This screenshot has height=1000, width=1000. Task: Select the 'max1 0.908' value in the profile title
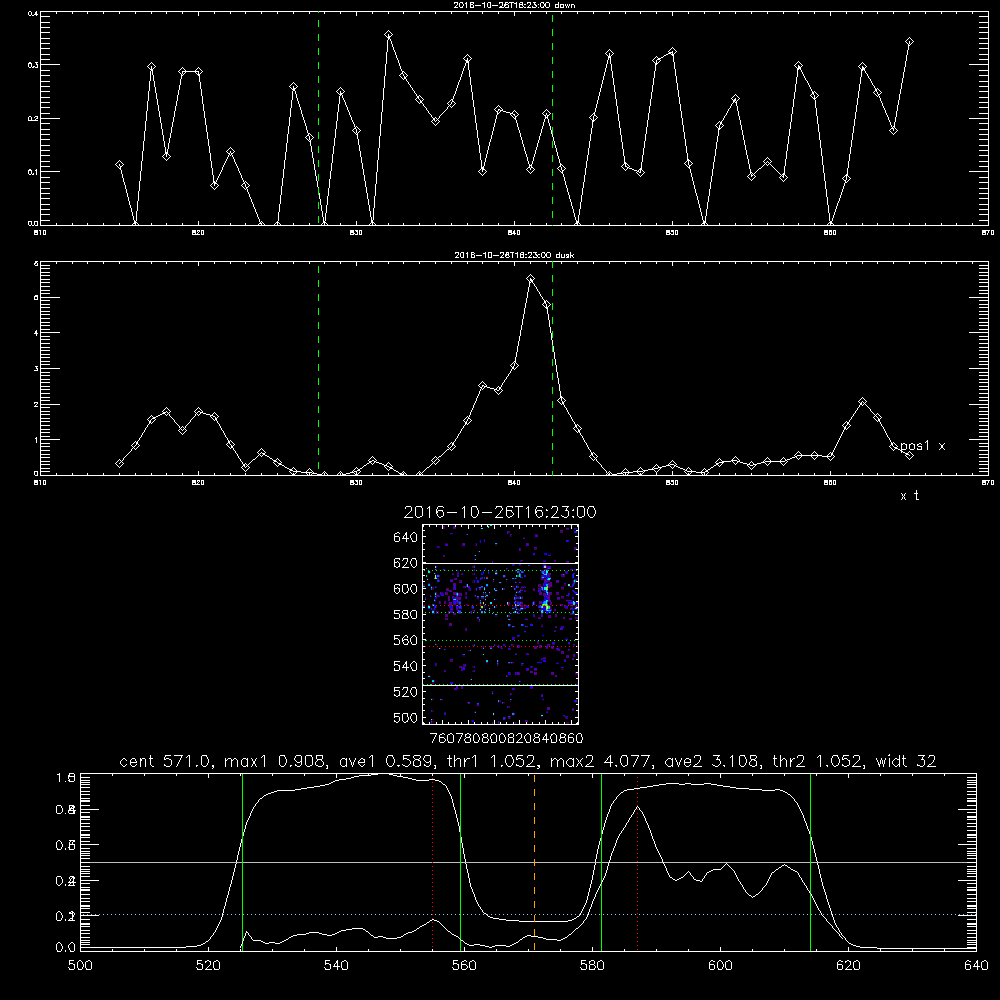point(272,761)
